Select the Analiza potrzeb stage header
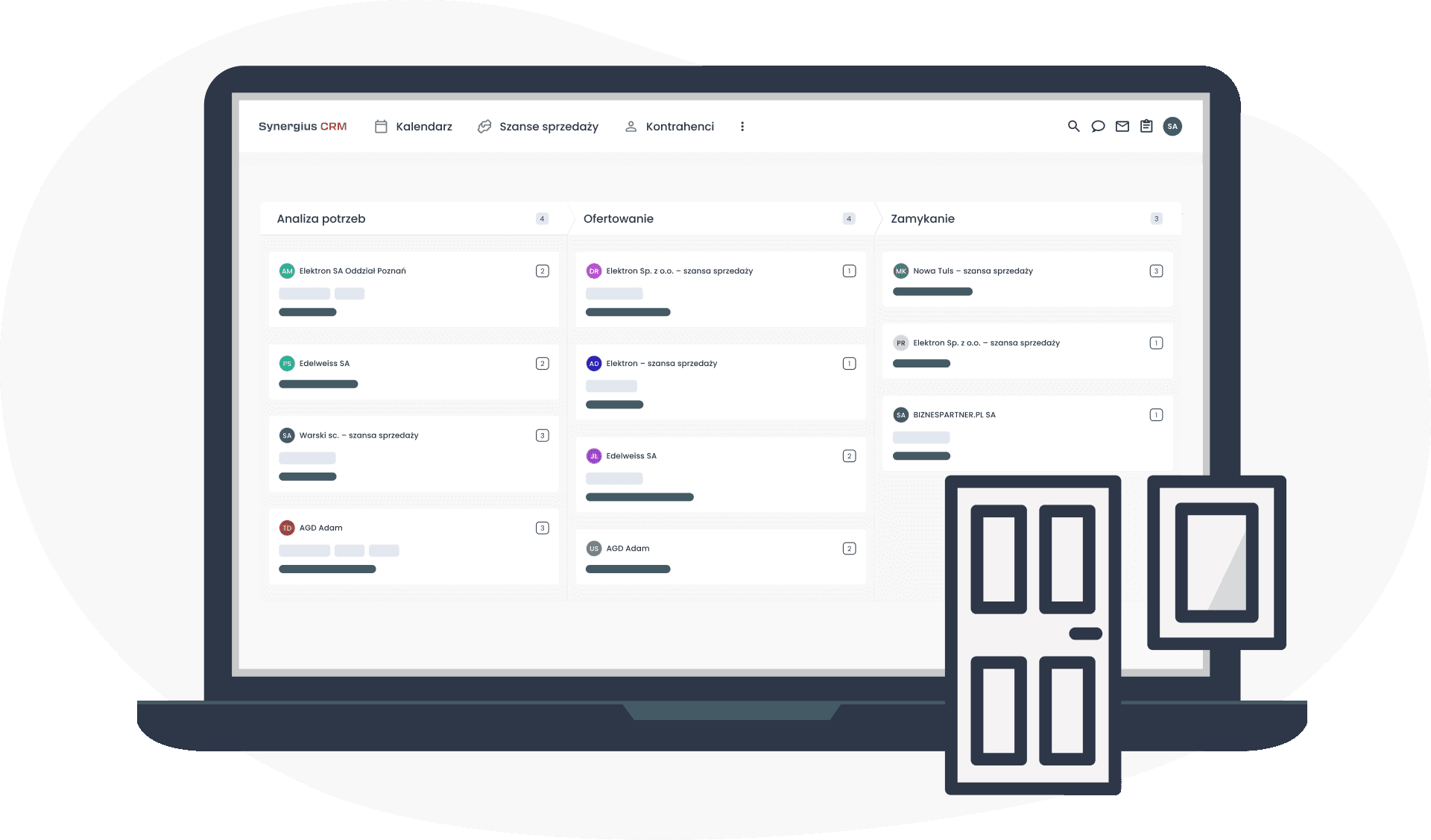This screenshot has height=840, width=1431. pyautogui.click(x=414, y=218)
